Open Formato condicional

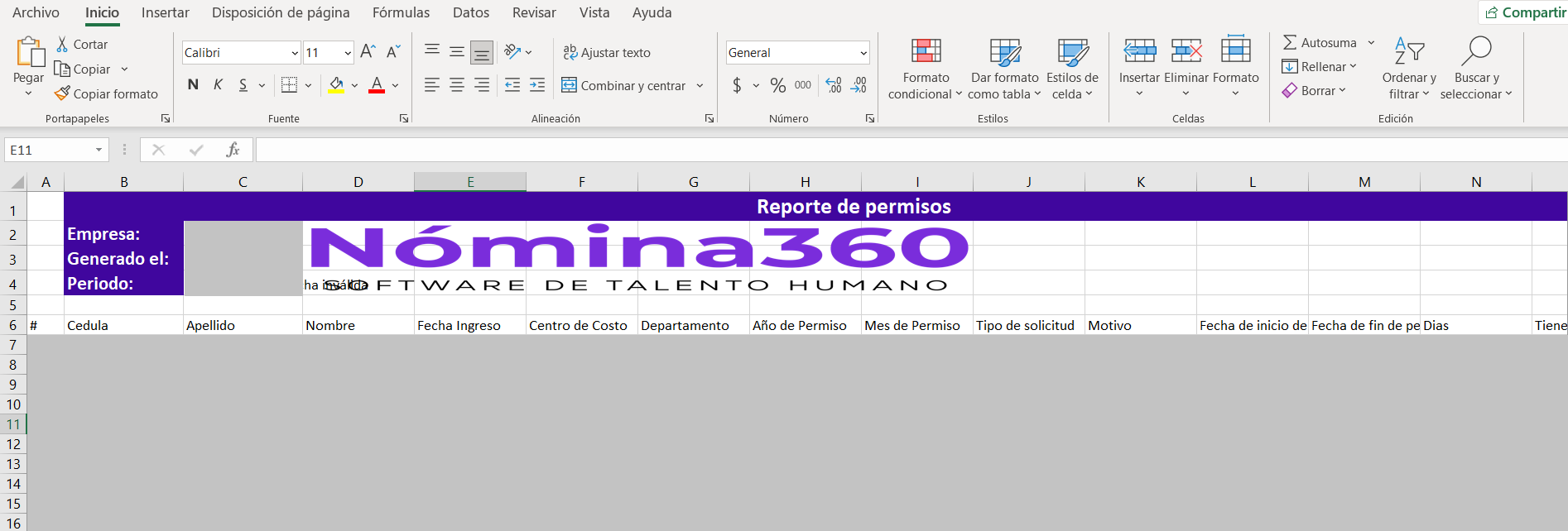click(x=926, y=69)
